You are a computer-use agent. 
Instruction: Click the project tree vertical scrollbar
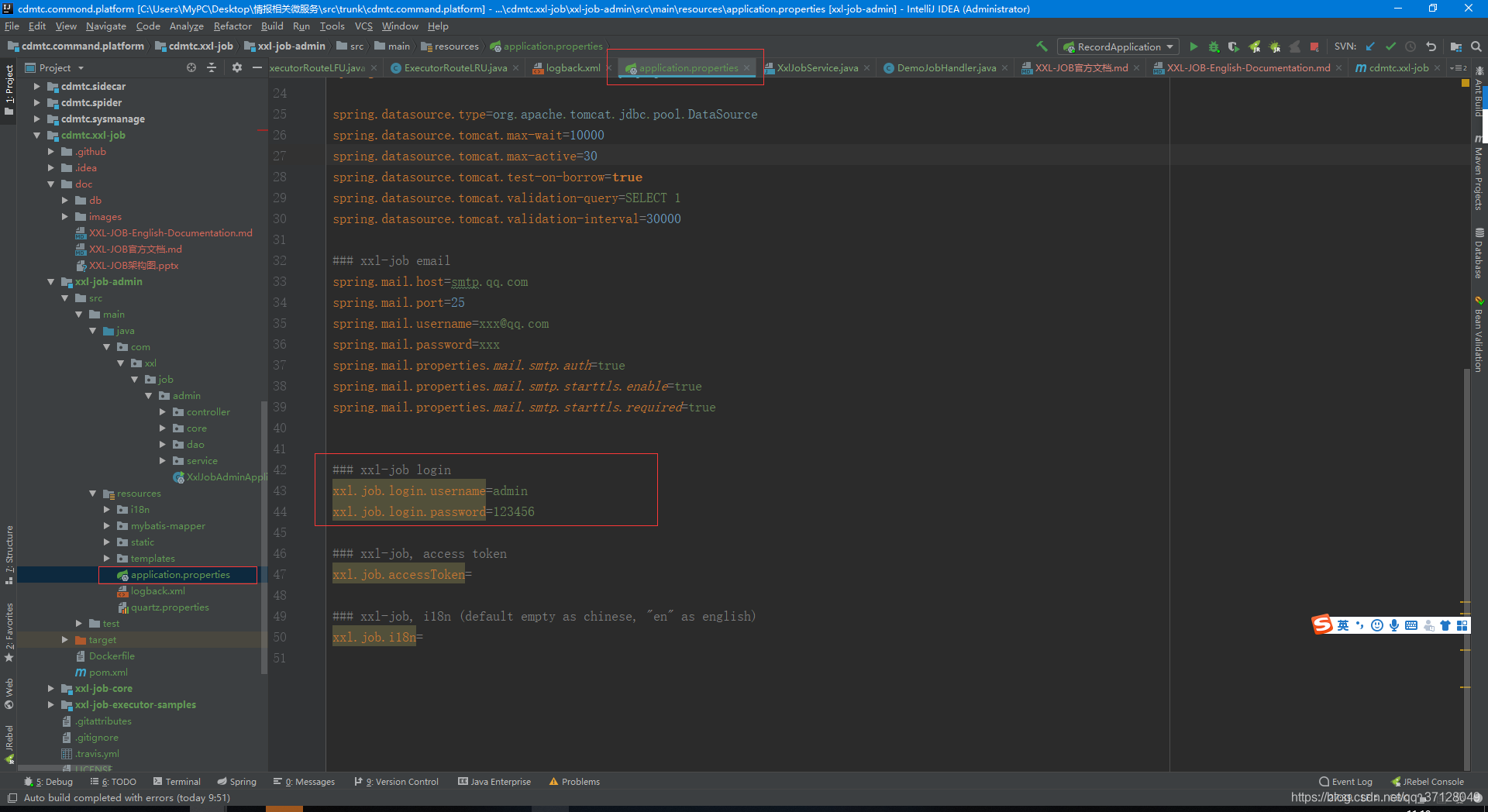264,537
